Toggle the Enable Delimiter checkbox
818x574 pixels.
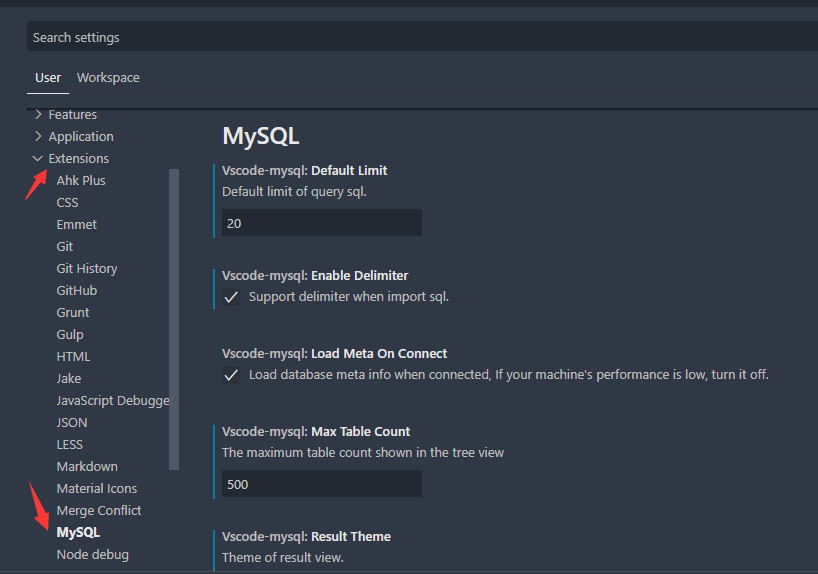pyautogui.click(x=231, y=297)
